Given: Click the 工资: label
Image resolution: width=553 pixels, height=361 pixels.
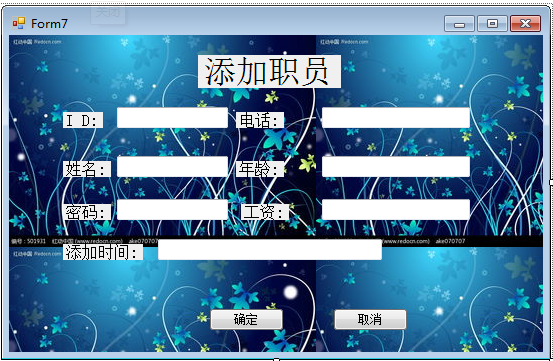Looking at the screenshot, I should 265,212.
